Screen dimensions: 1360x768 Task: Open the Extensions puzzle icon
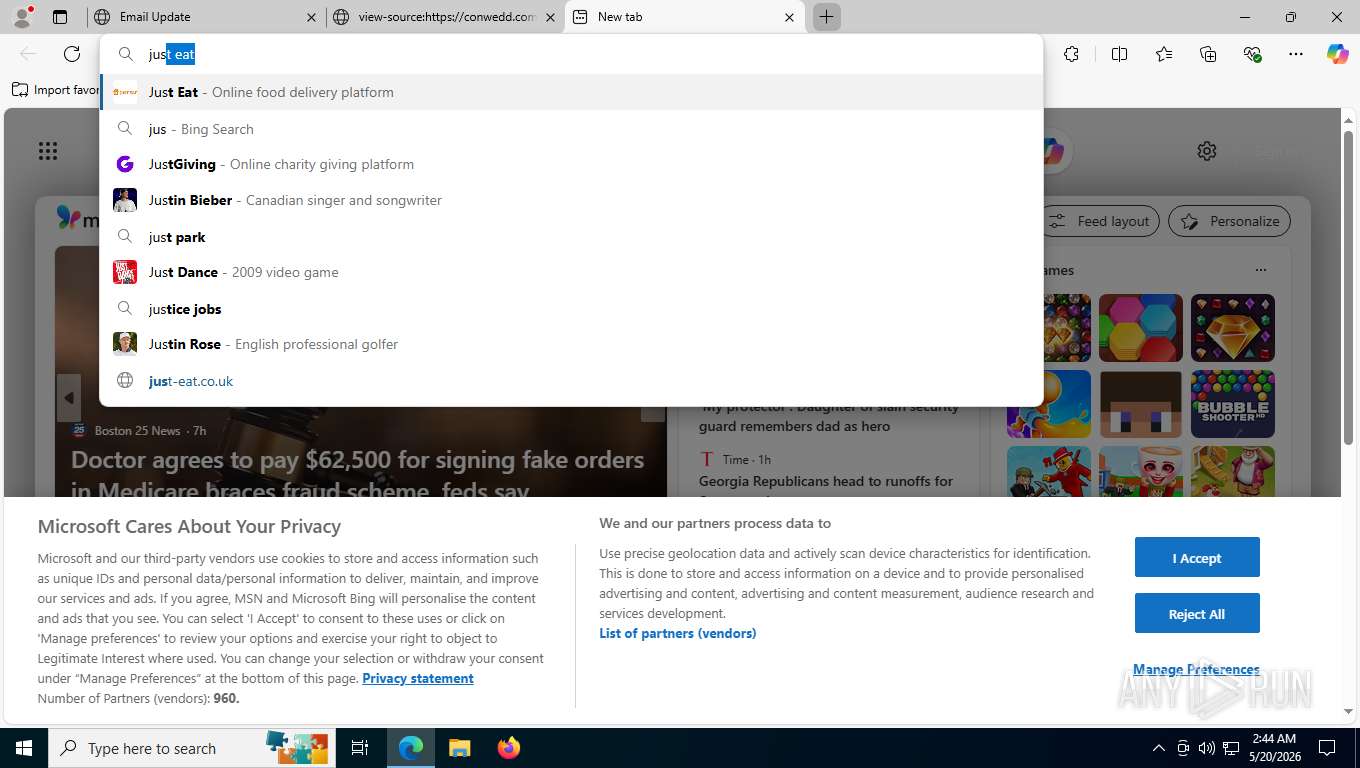point(1071,54)
